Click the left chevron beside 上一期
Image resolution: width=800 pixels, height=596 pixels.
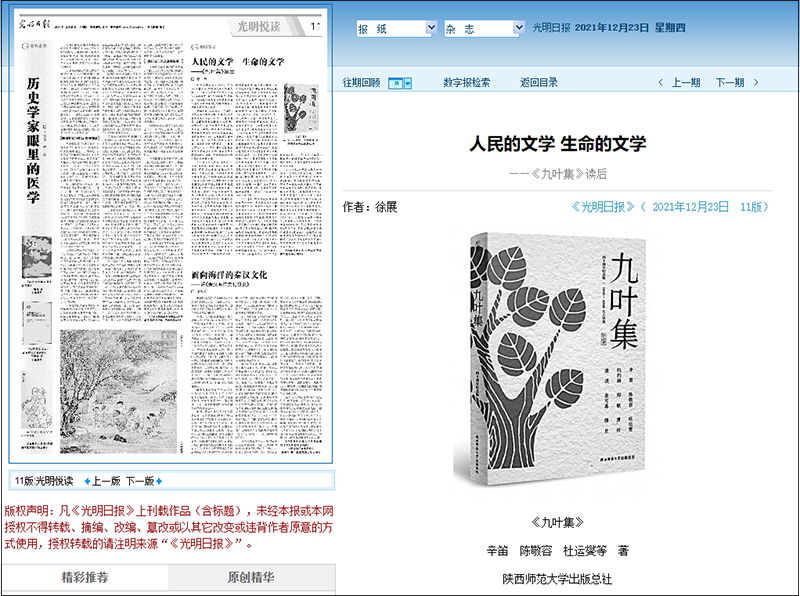point(661,83)
